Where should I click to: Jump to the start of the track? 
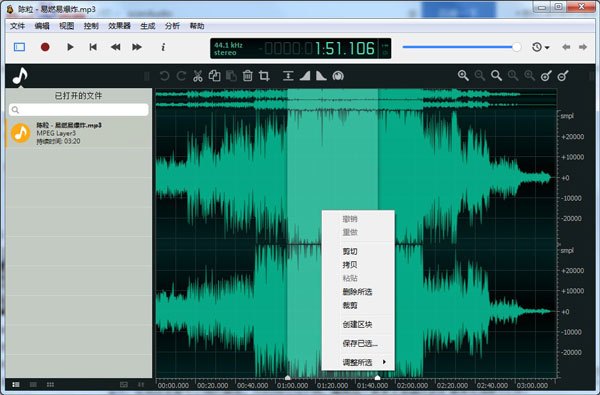point(93,47)
